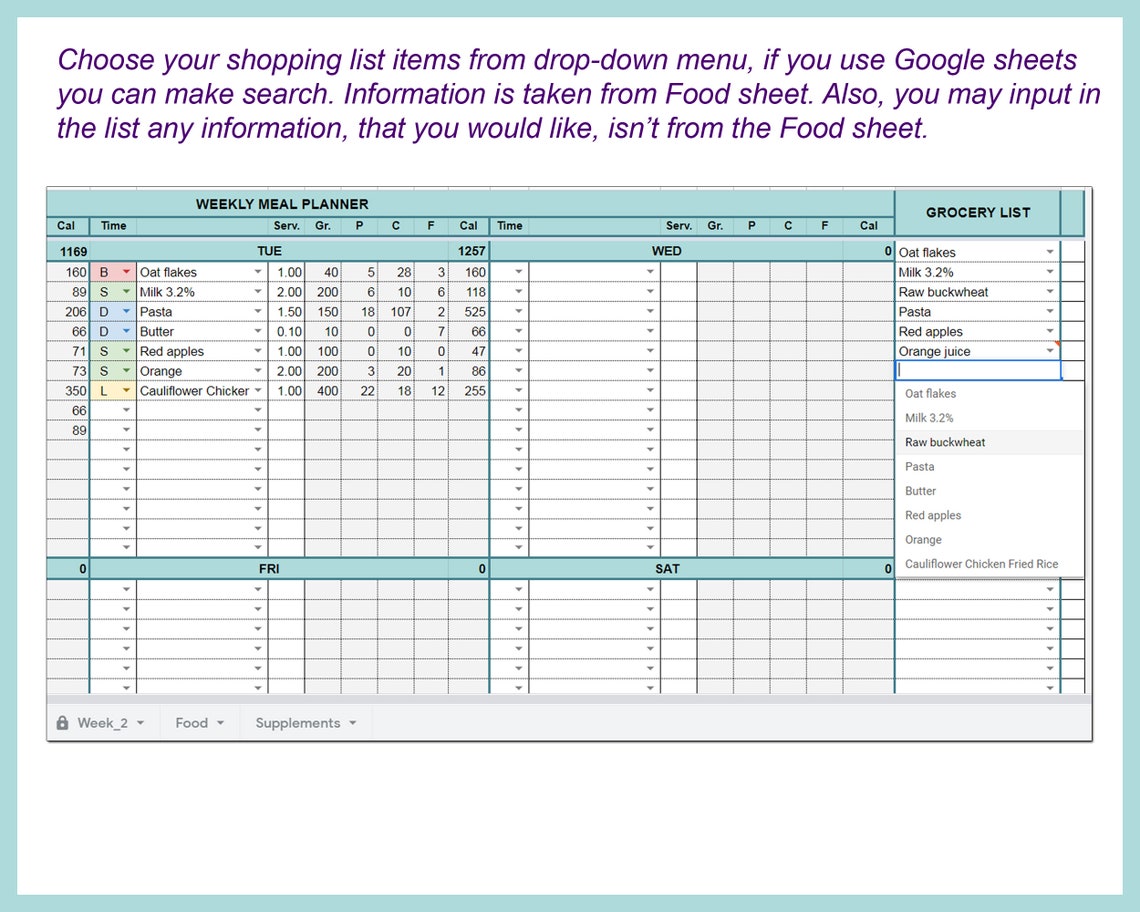The width and height of the screenshot is (1140, 912).
Task: Expand the Tuesday Butter food dropdown
Action: pos(258,331)
